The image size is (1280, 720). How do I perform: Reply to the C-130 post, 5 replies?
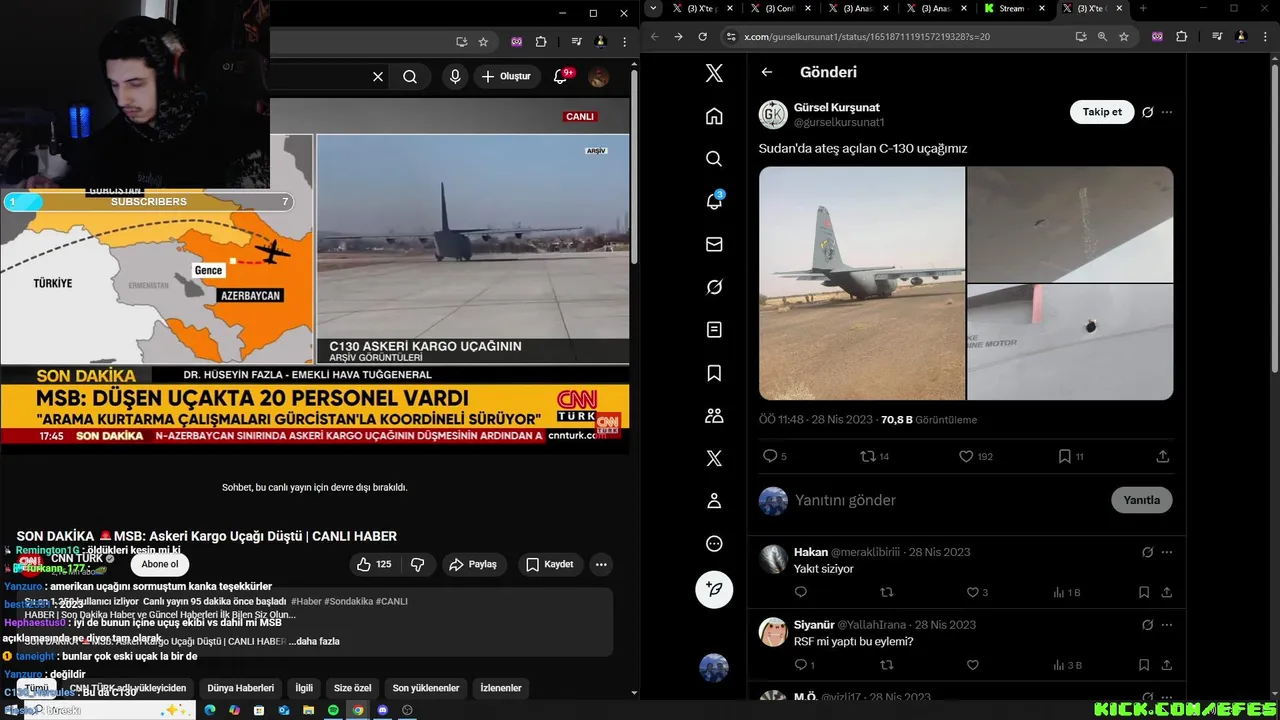click(775, 456)
